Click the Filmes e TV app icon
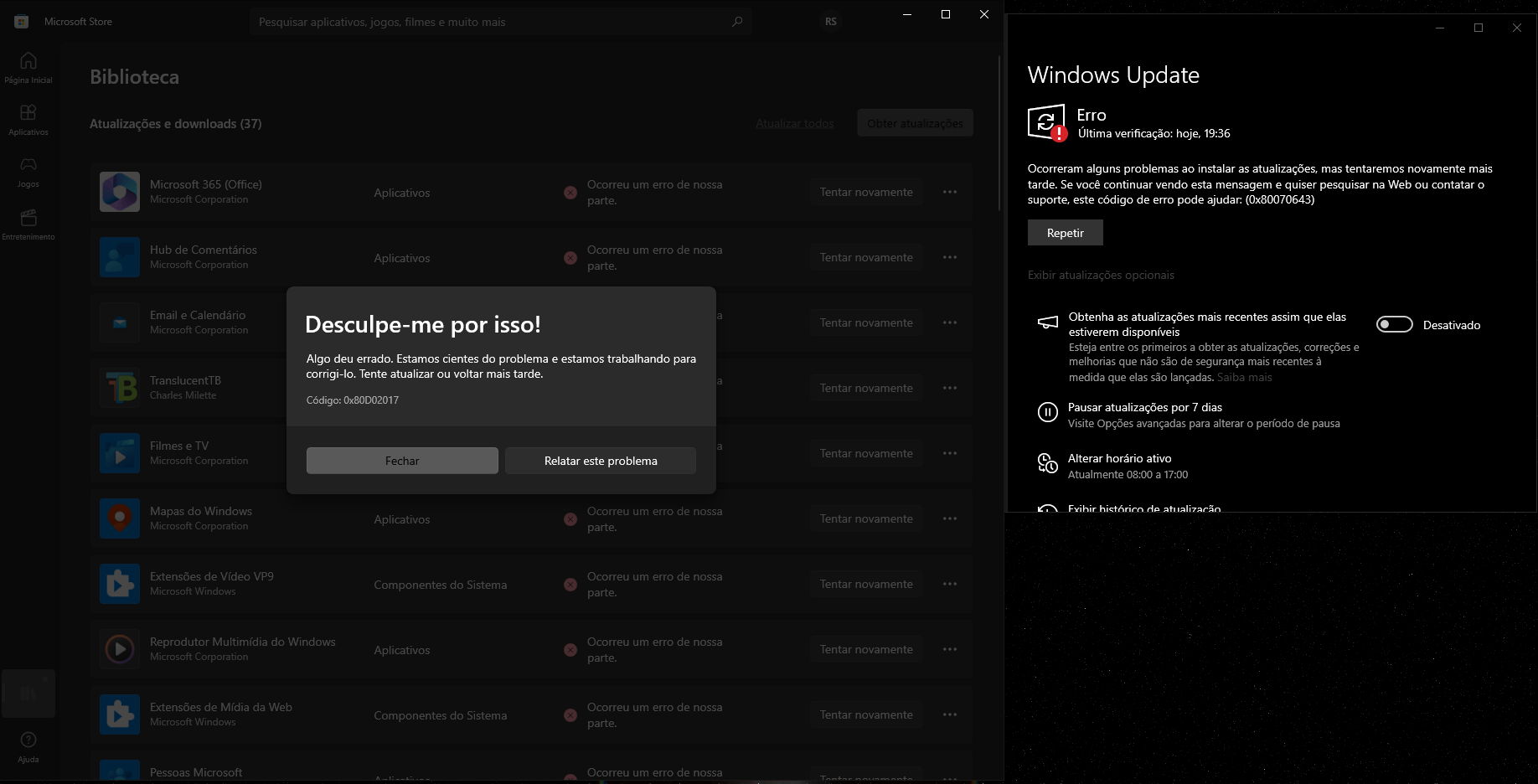The height and width of the screenshot is (784, 1538). (120, 453)
